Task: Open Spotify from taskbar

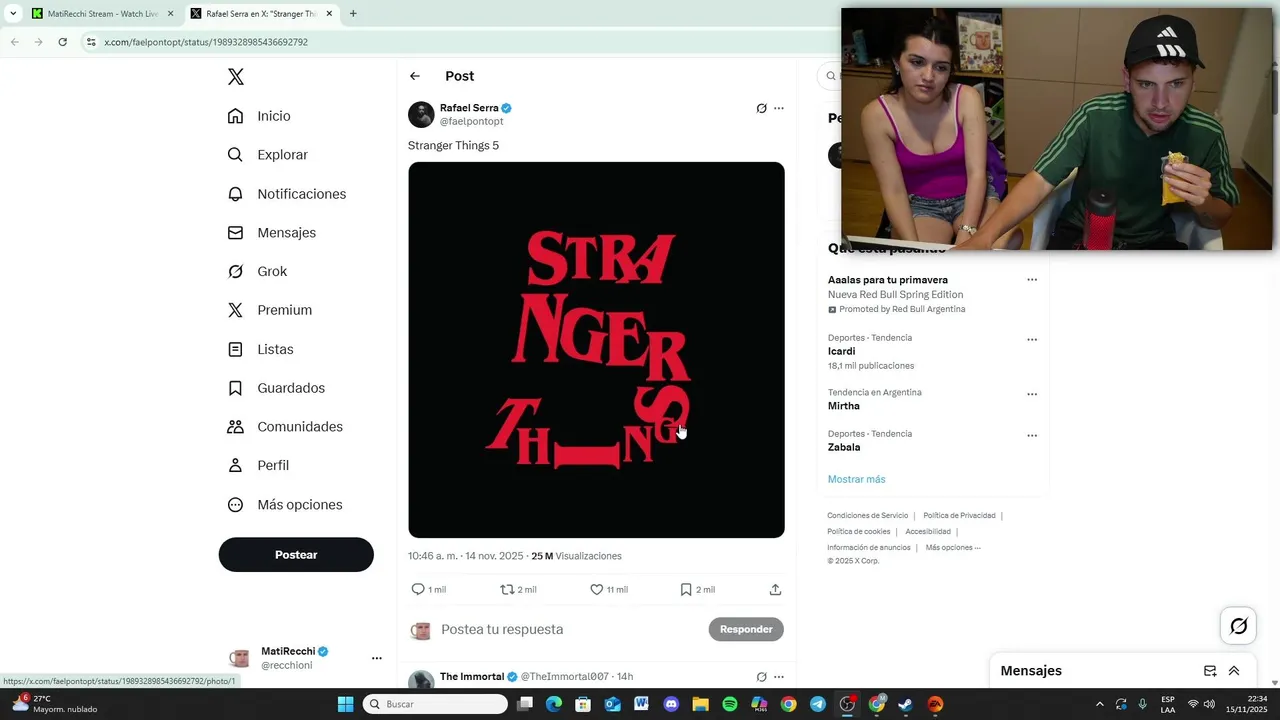Action: point(730,704)
